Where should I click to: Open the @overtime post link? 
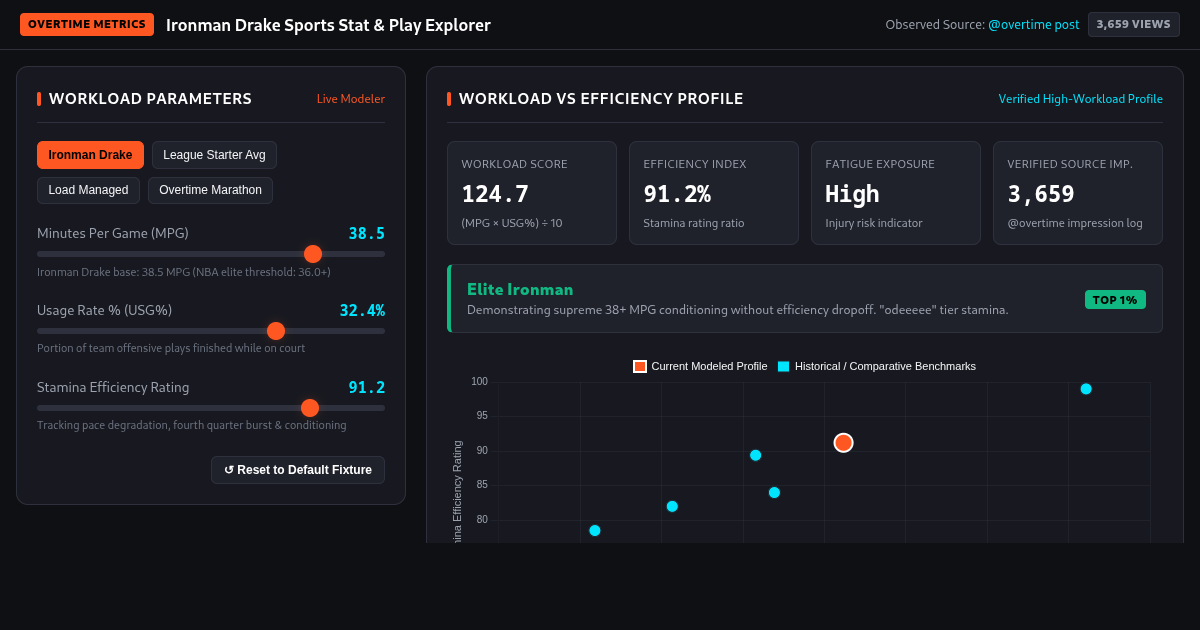pyautogui.click(x=1033, y=25)
